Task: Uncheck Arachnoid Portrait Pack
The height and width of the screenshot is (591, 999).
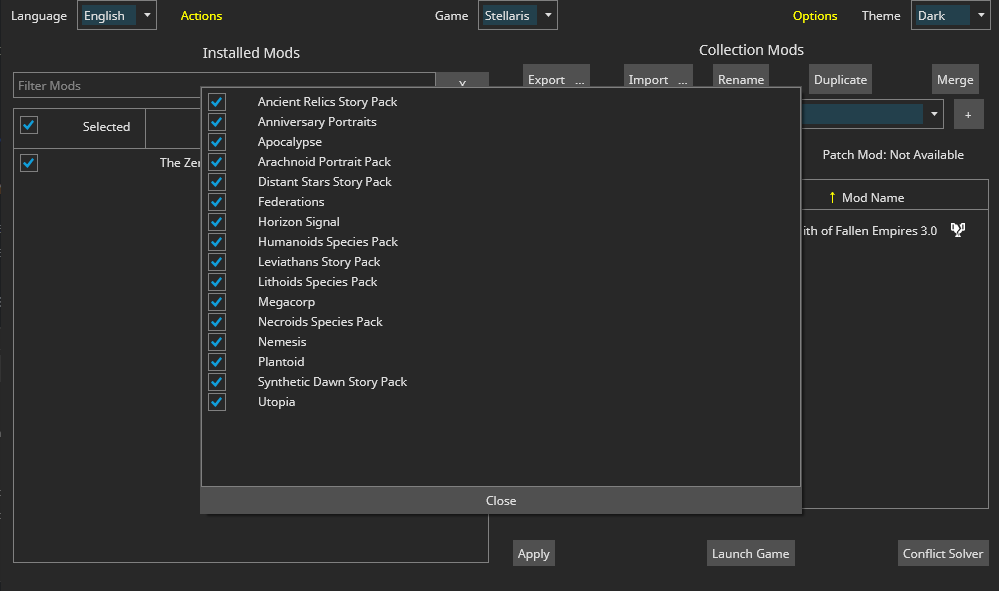Action: pos(217,162)
